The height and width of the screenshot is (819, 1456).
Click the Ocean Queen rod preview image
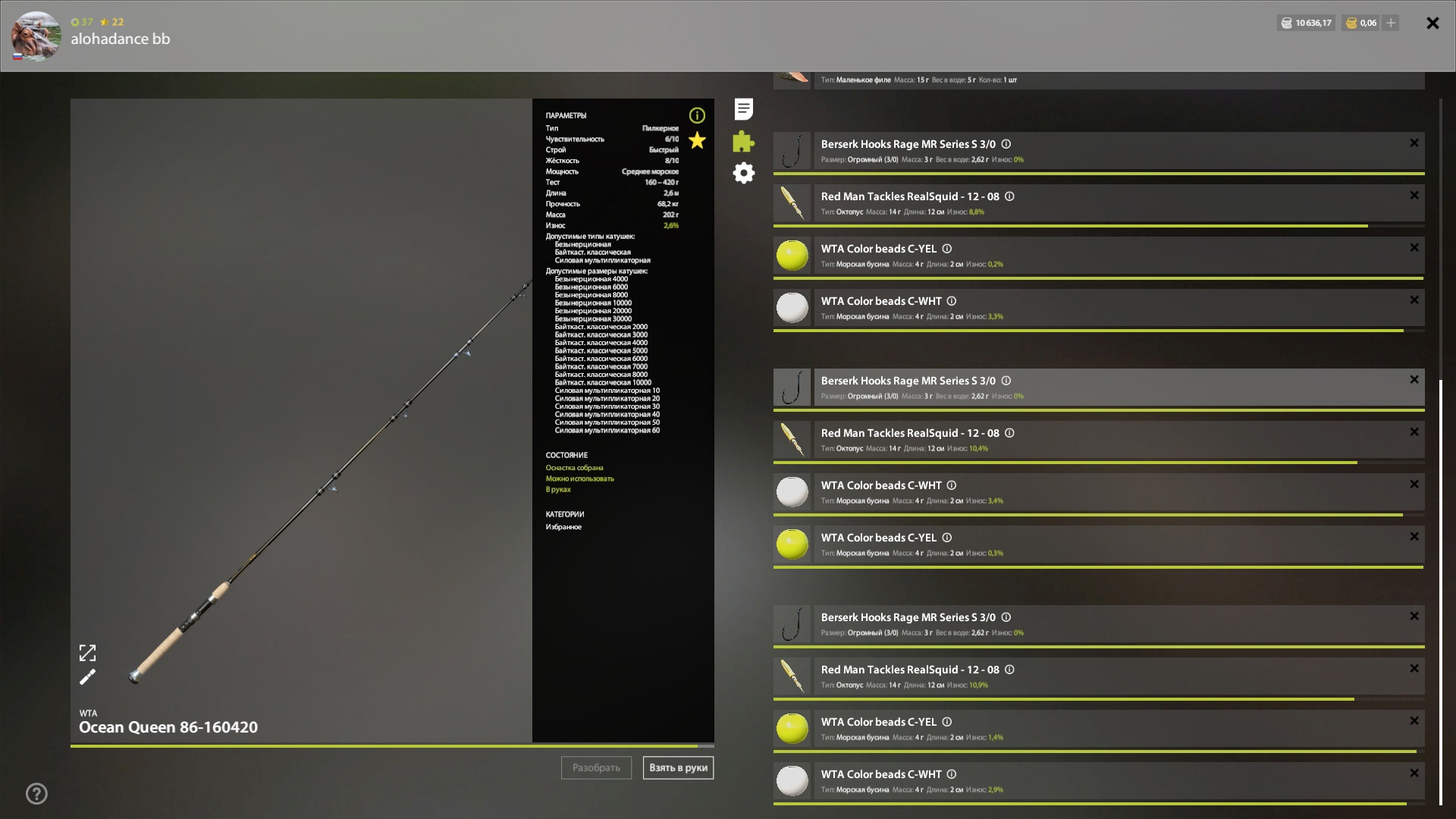[x=301, y=420]
